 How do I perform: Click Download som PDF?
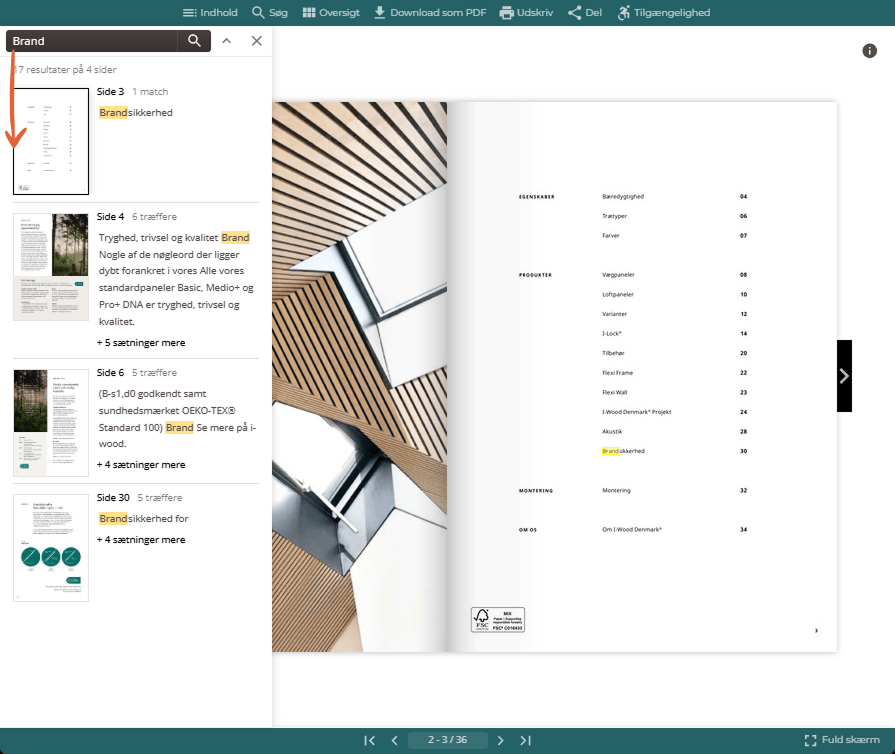(x=430, y=13)
